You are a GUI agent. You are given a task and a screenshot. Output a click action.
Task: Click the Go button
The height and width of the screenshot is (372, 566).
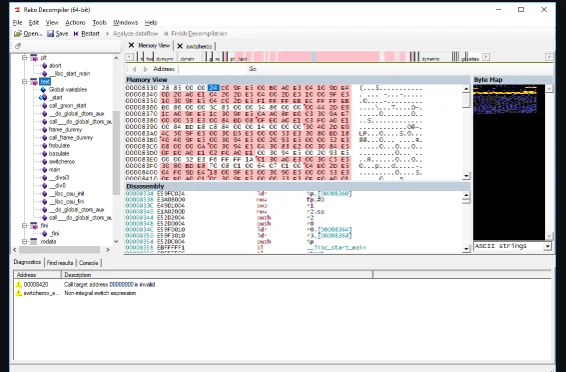(252, 69)
